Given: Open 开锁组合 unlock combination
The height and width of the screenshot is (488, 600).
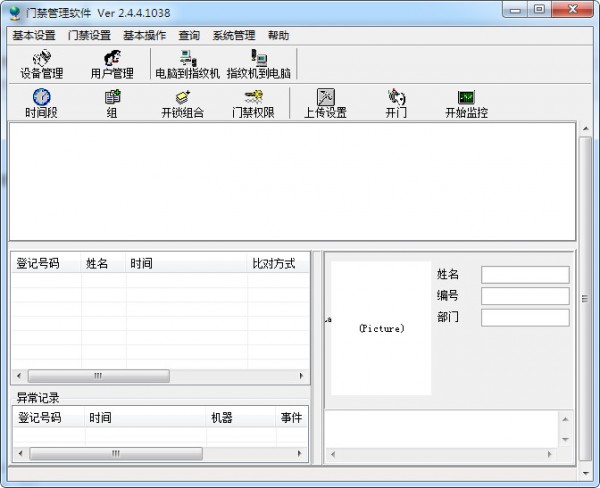Looking at the screenshot, I should 183,103.
